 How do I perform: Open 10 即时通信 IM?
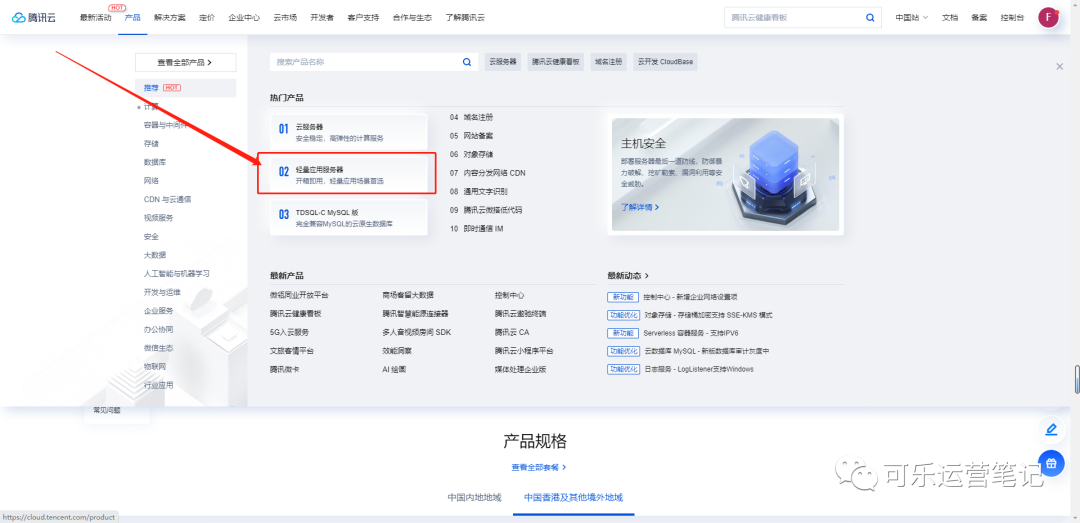click(x=477, y=229)
